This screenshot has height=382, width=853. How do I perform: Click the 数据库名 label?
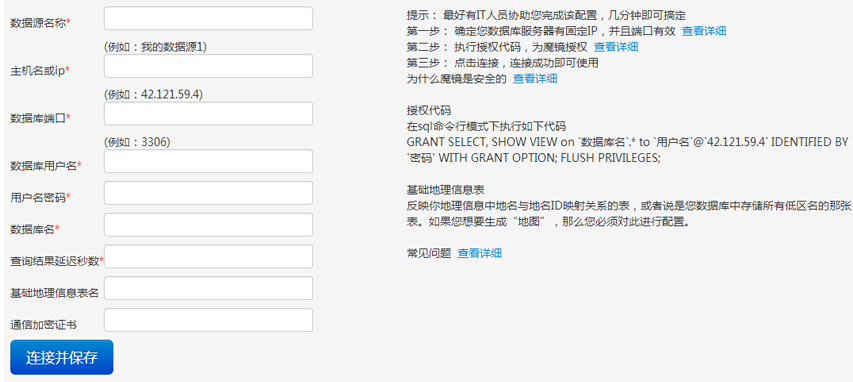(35, 230)
